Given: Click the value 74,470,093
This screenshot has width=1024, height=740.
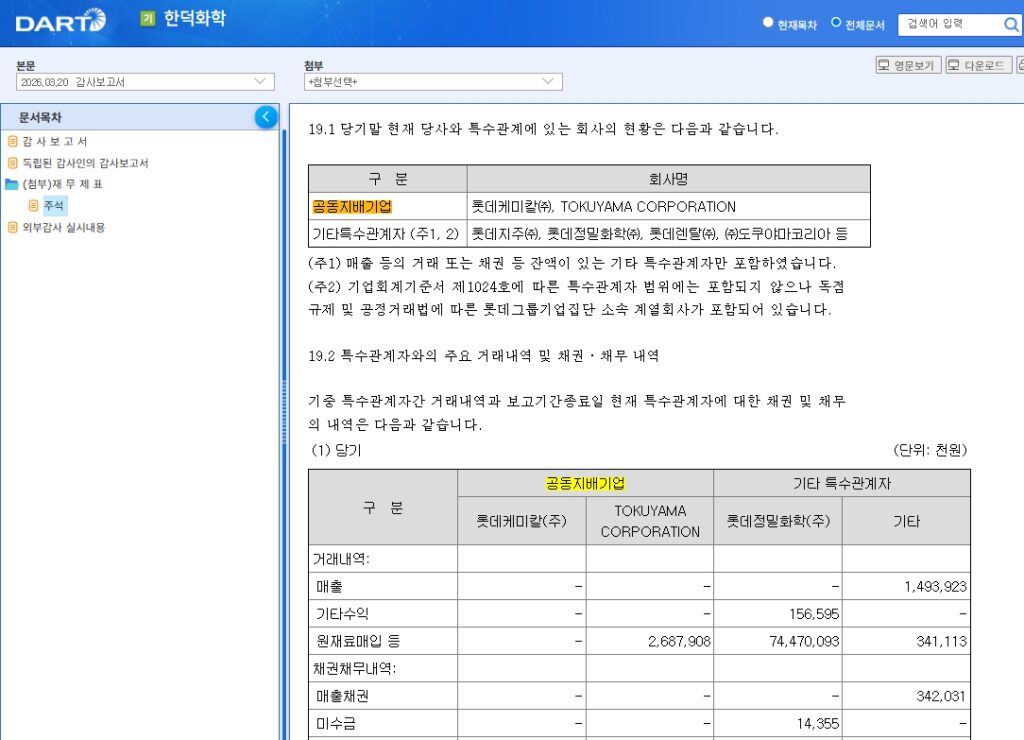Looking at the screenshot, I should click(804, 641).
